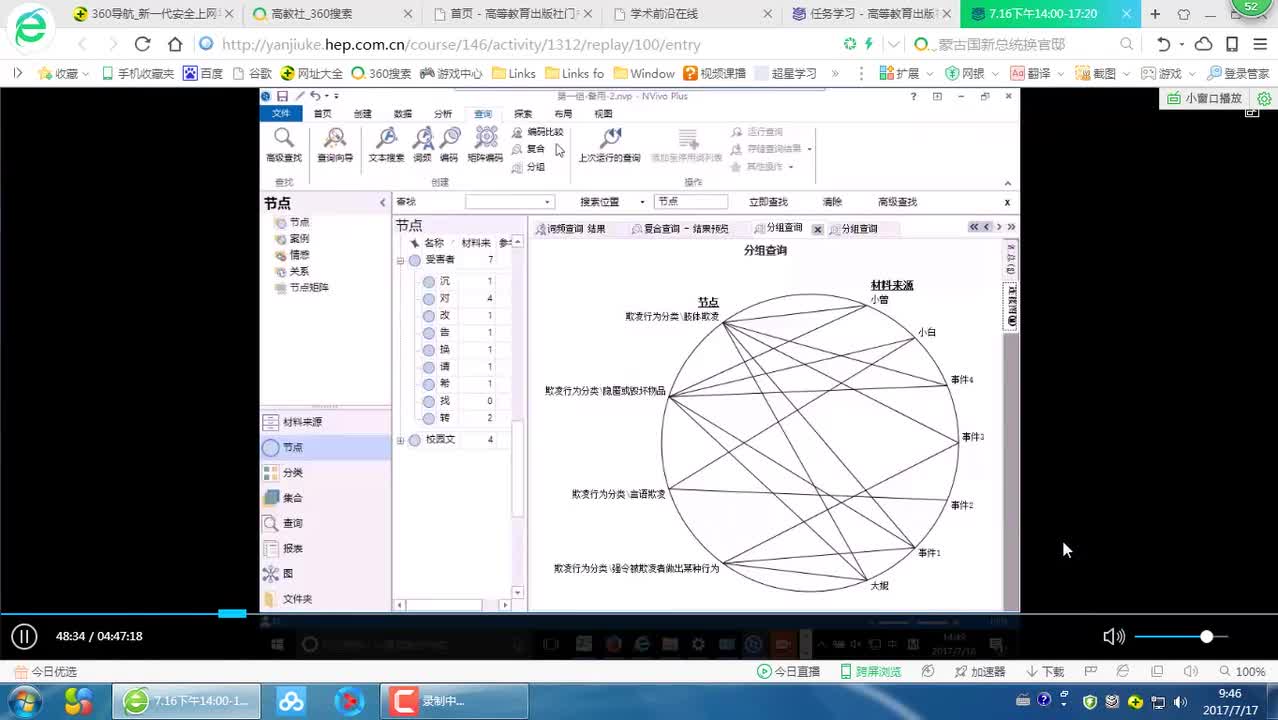The height and width of the screenshot is (720, 1278).
Task: Open 查询 in navigation sidebar
Action: 325,523
